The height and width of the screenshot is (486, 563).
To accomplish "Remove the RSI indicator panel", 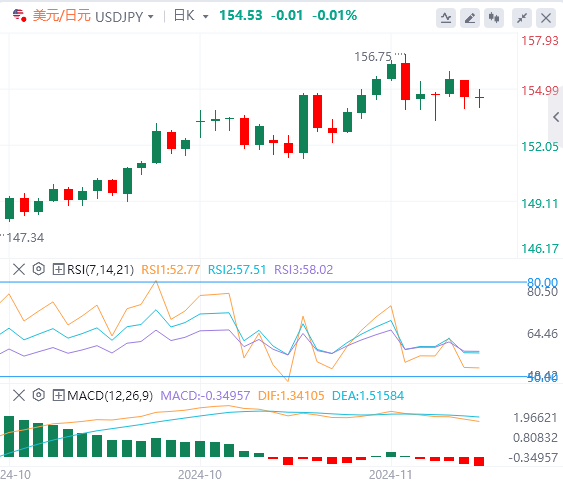I will pyautogui.click(x=19, y=269).
